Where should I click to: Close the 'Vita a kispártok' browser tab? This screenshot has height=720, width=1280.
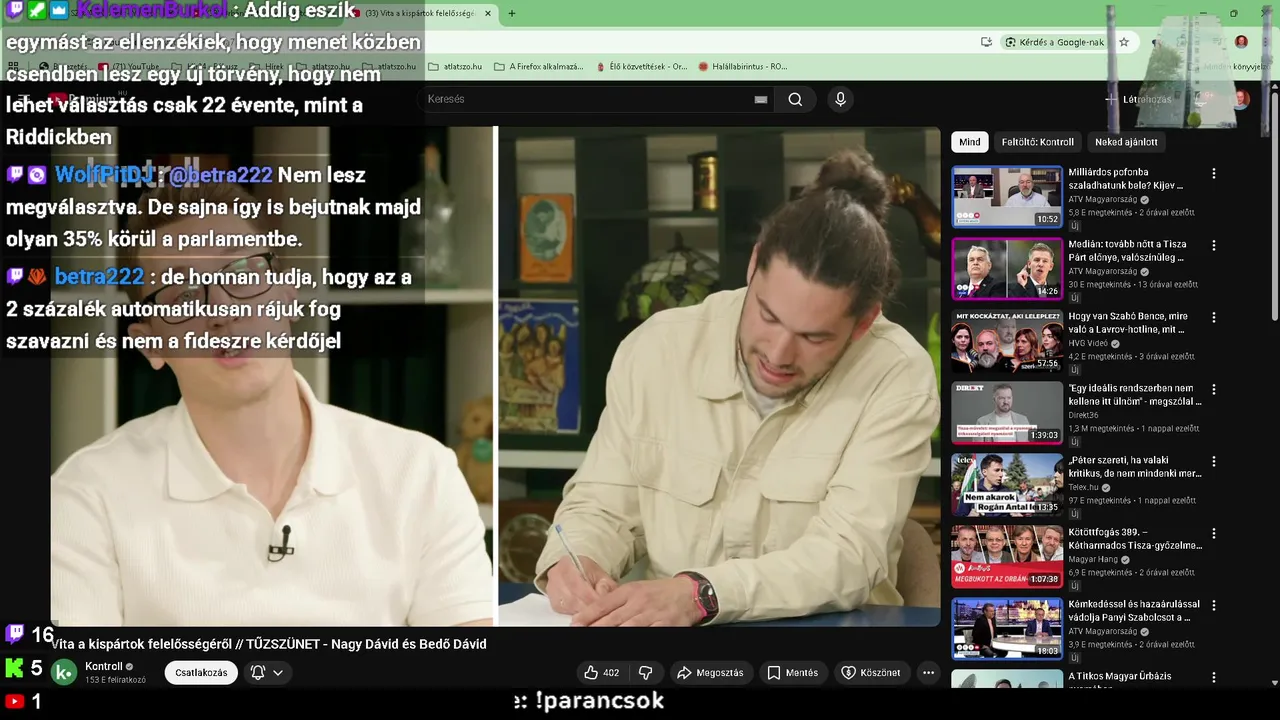488,13
